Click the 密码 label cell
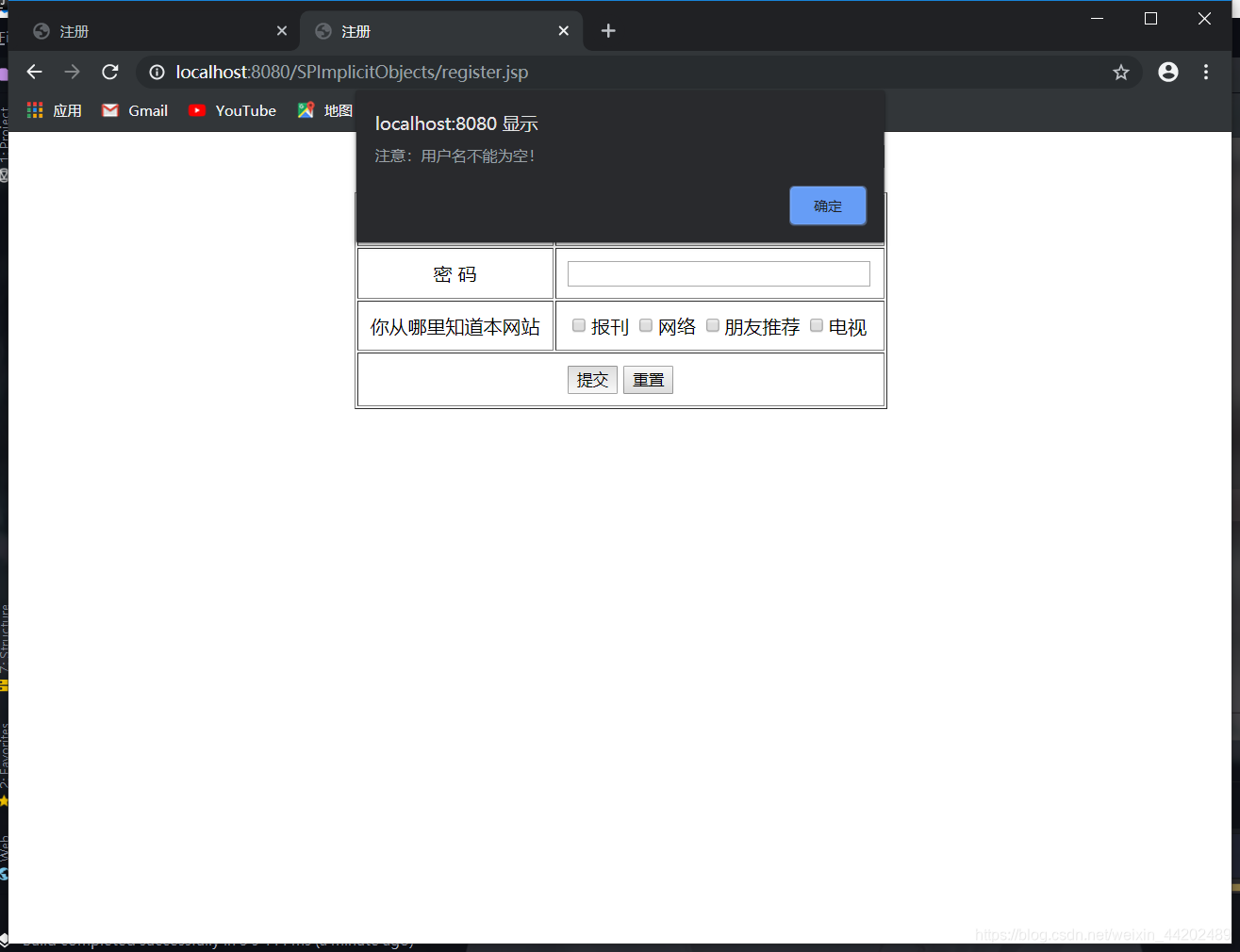Image resolution: width=1240 pixels, height=952 pixels. tap(455, 273)
